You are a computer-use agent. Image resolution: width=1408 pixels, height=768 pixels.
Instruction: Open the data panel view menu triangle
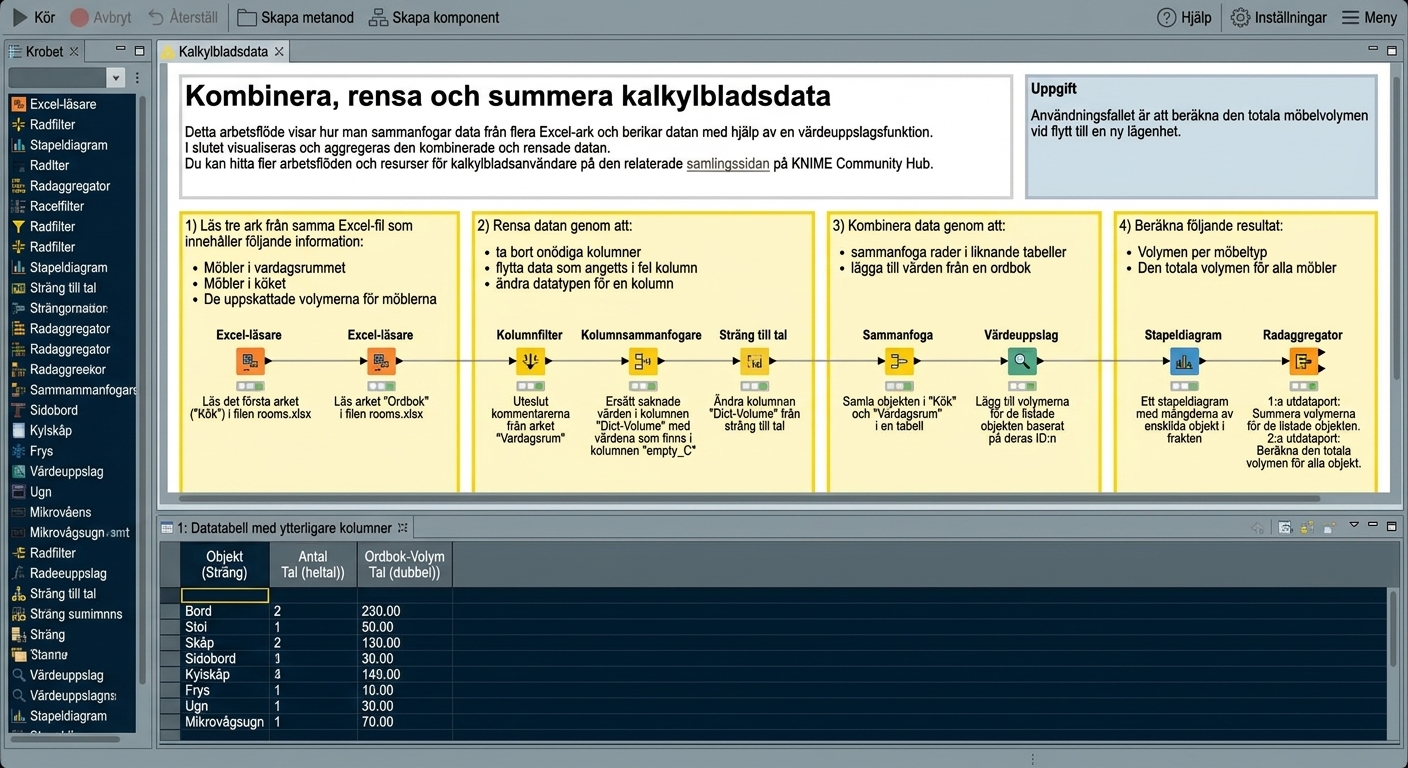coord(1354,525)
